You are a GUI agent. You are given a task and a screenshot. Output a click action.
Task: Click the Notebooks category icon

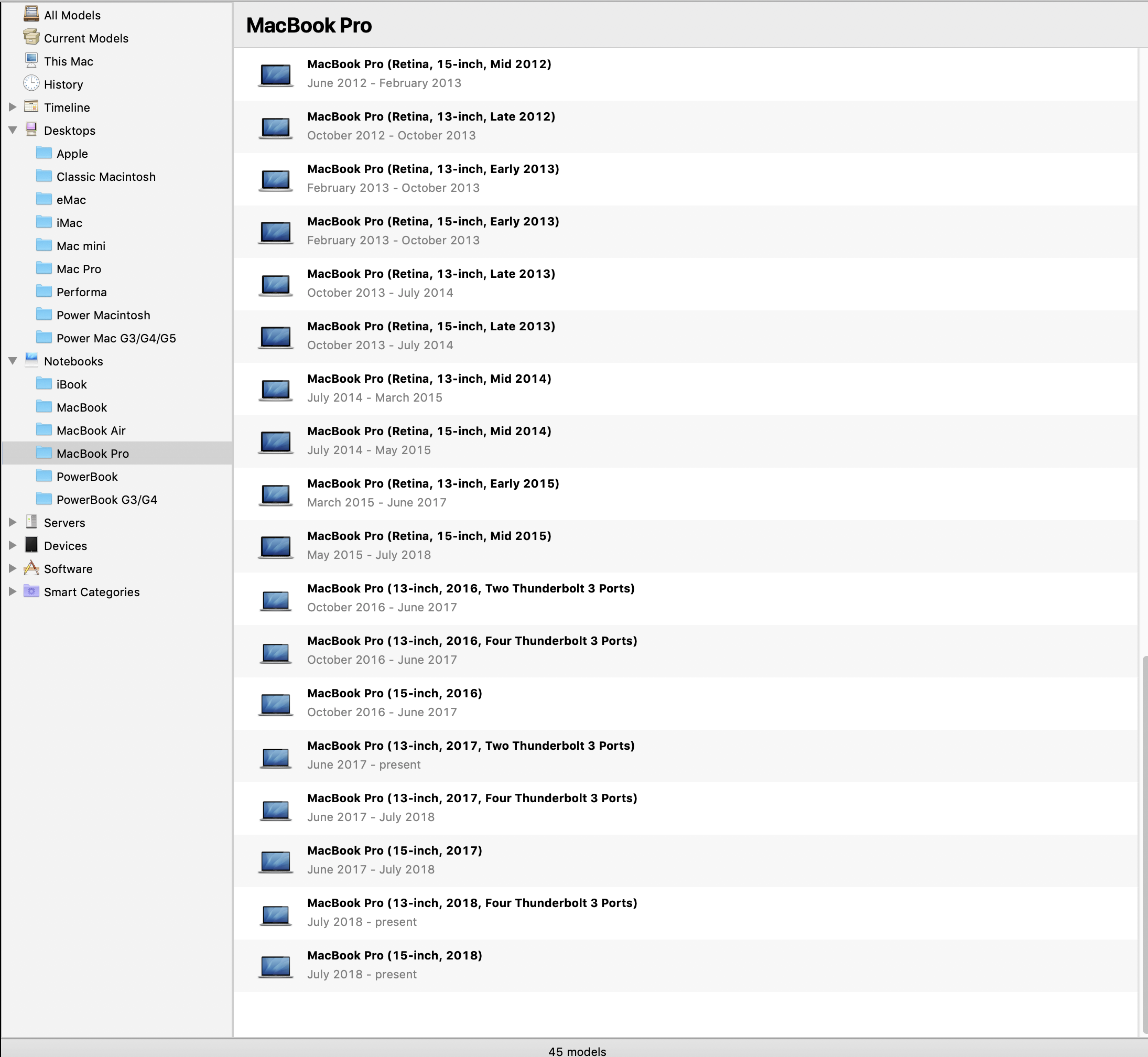pyautogui.click(x=31, y=360)
